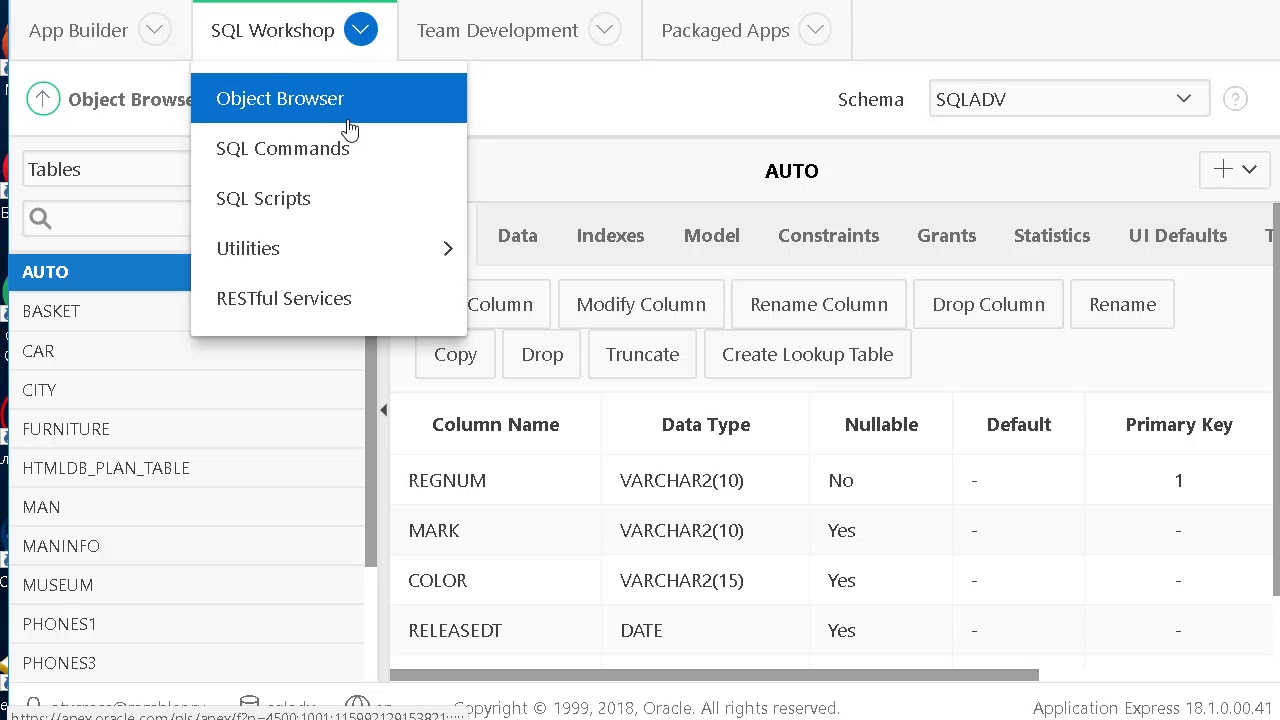The image size is (1280, 720).
Task: Click the Object Browser up-arrow home icon
Action: point(43,99)
